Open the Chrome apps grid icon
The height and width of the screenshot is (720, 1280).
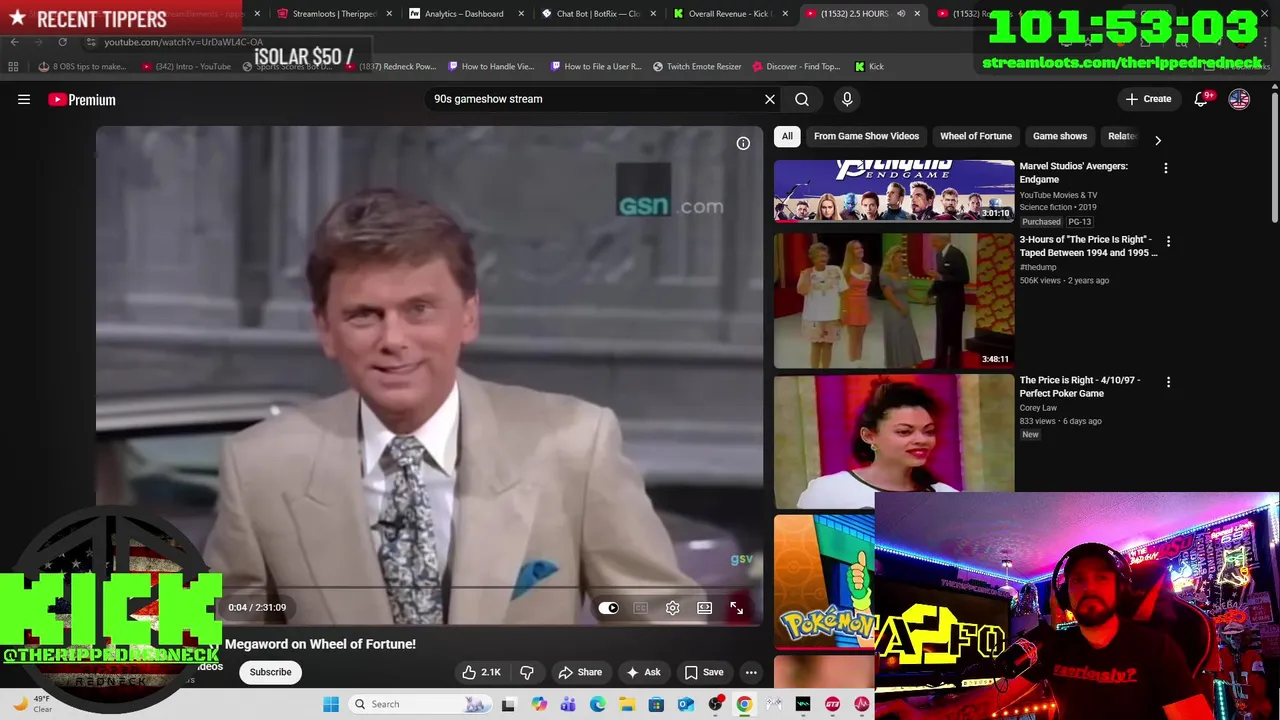(13, 67)
